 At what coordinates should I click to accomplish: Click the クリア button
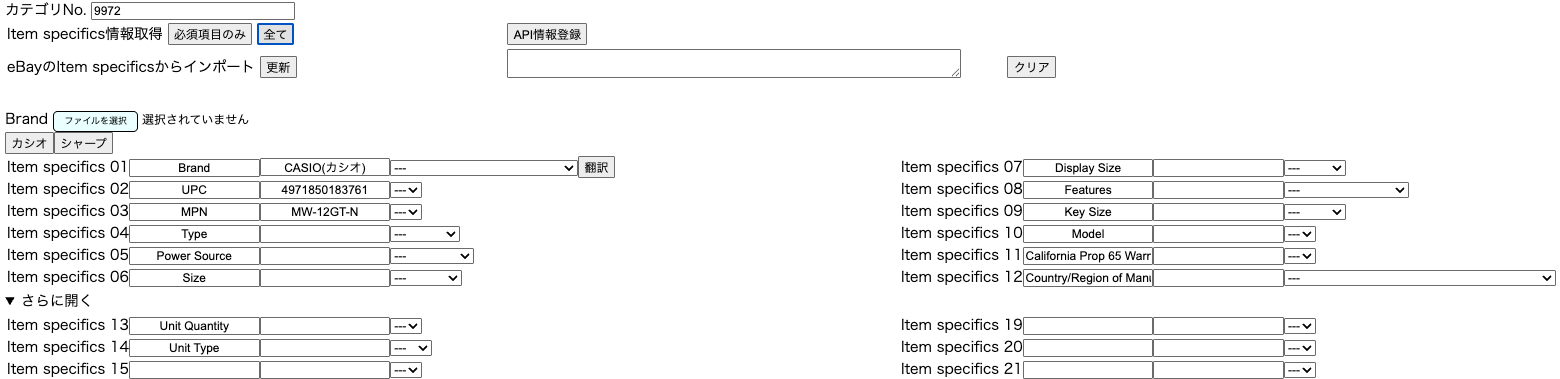click(x=1031, y=67)
